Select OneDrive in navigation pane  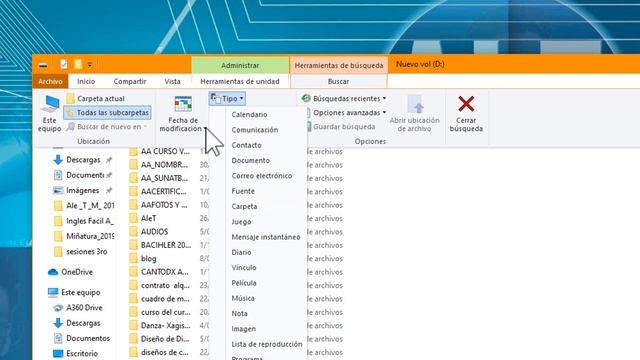(71, 272)
